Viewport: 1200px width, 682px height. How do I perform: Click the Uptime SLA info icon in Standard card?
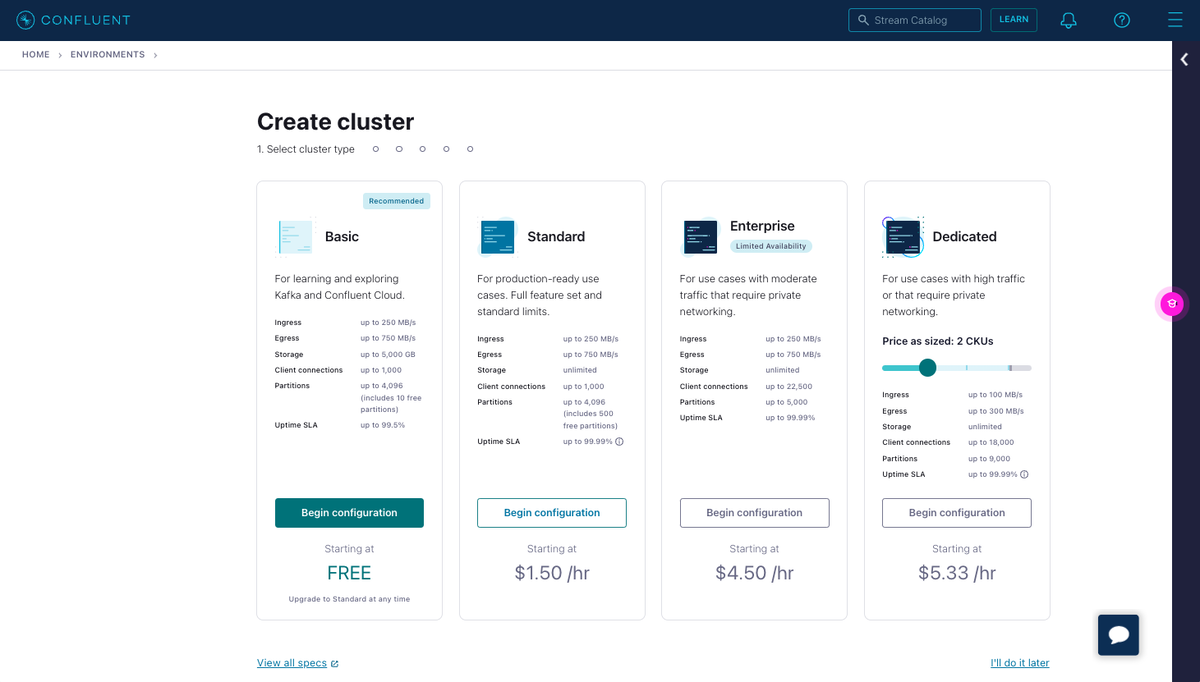tap(619, 442)
